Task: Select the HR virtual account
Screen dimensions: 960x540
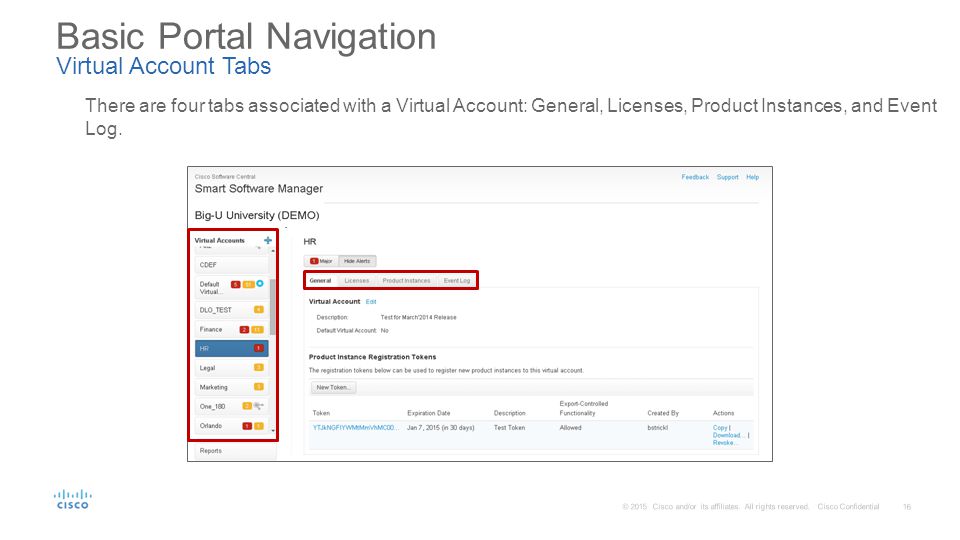Action: click(231, 348)
